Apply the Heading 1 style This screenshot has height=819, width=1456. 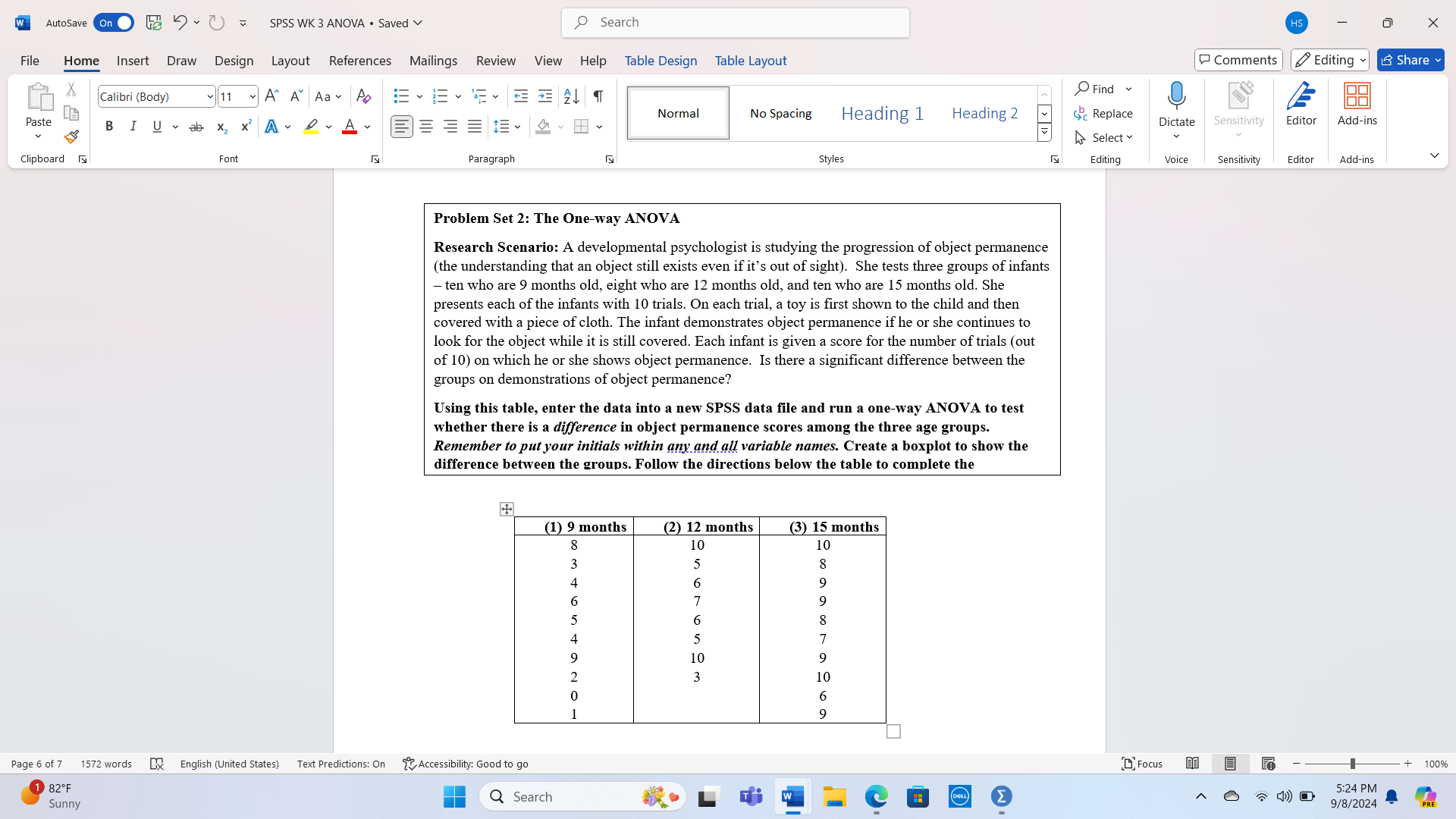click(x=882, y=113)
